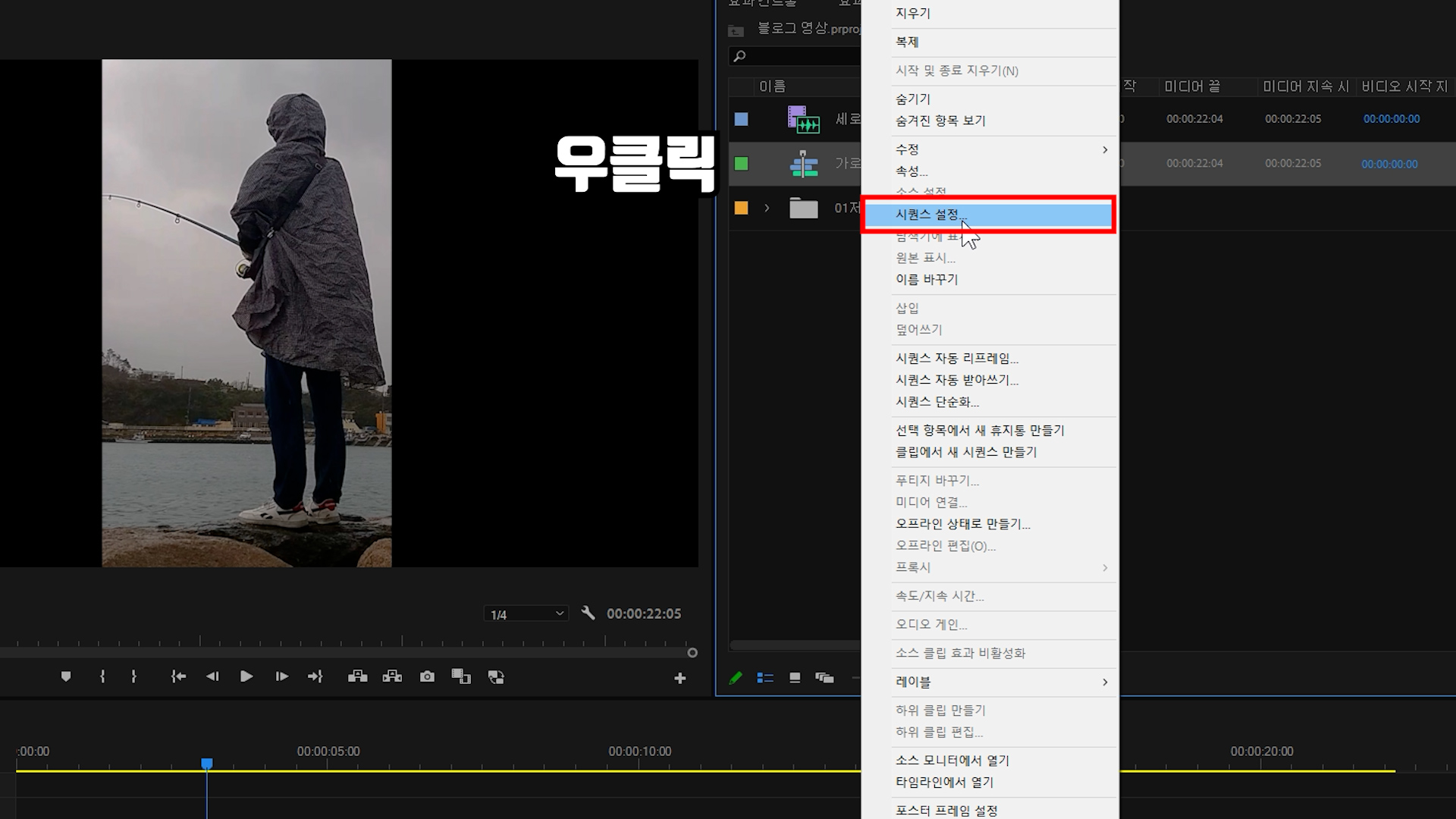
Task: Open the 1/4 playback resolution dropdown
Action: coord(526,613)
